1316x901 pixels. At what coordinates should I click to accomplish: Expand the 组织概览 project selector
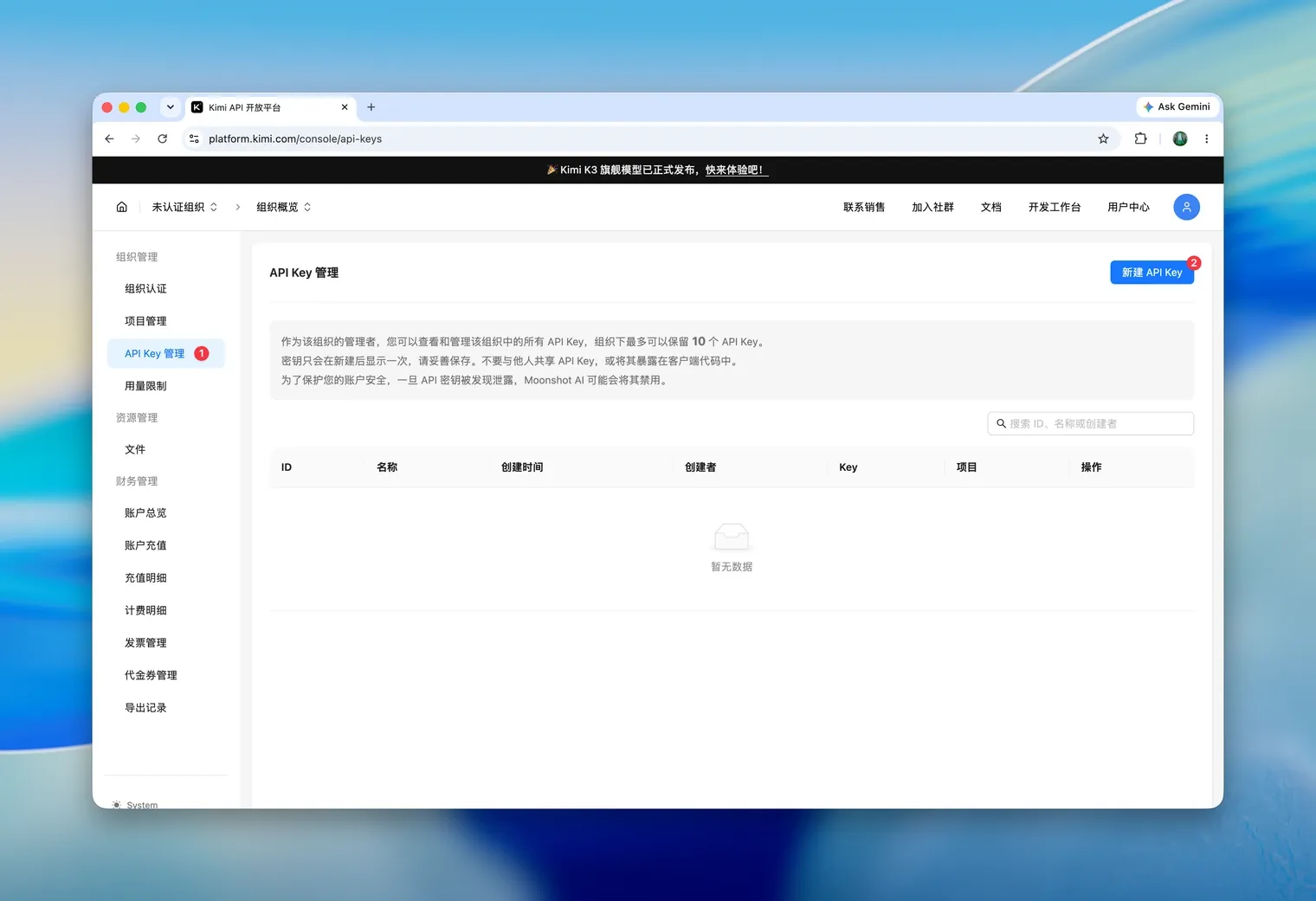(x=284, y=207)
